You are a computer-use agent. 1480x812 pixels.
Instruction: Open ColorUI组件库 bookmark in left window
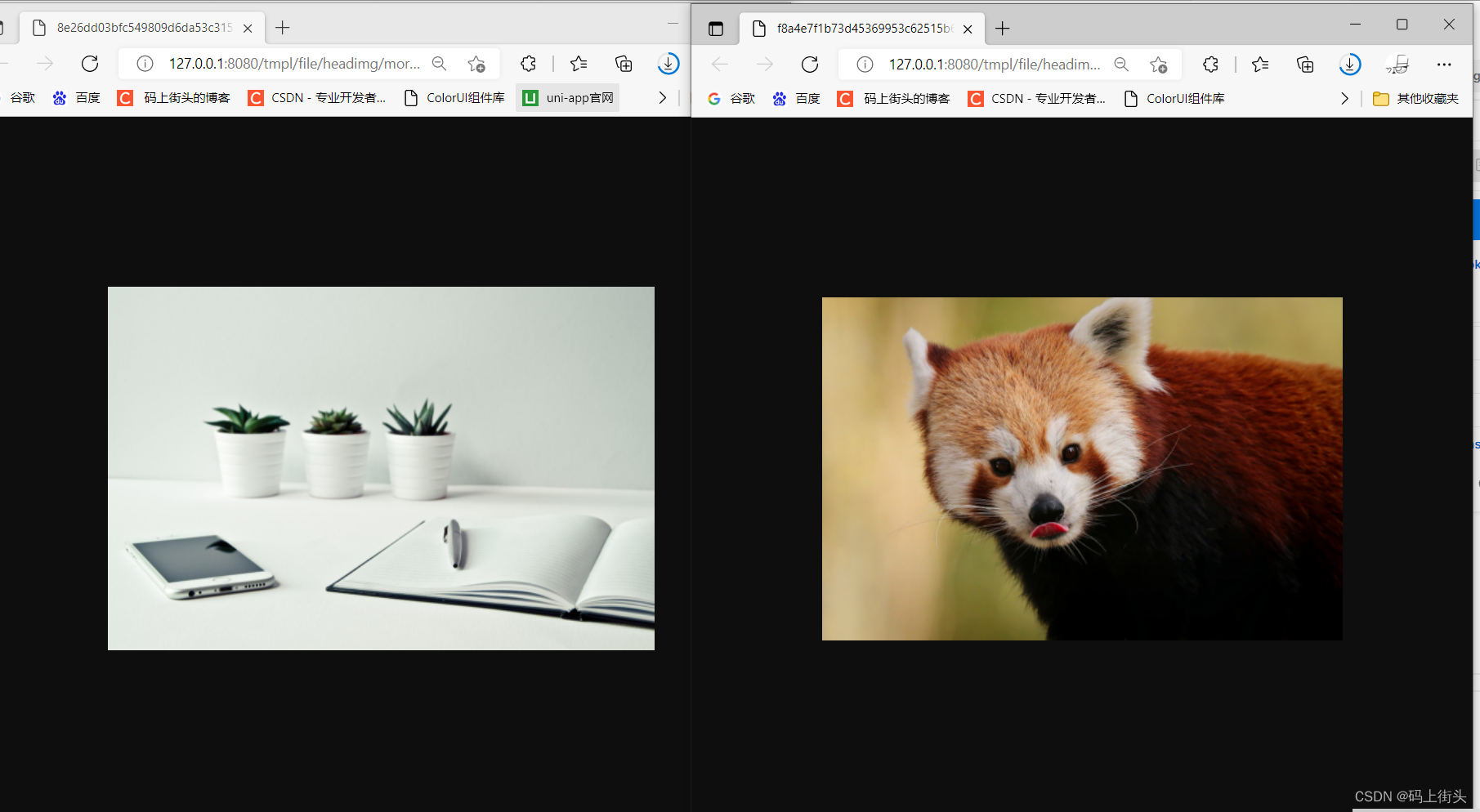[455, 98]
